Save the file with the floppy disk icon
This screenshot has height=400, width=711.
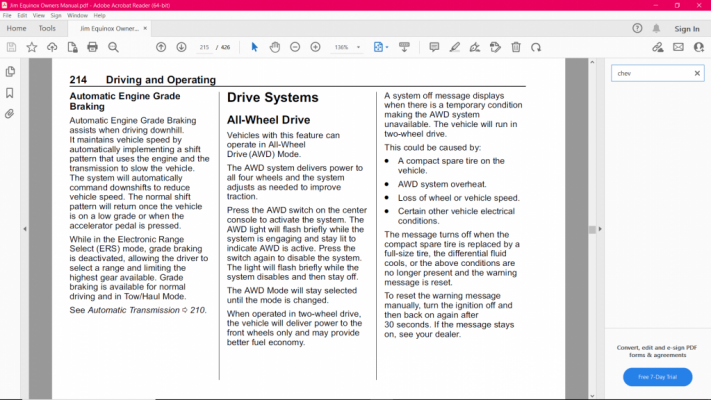[x=11, y=47]
